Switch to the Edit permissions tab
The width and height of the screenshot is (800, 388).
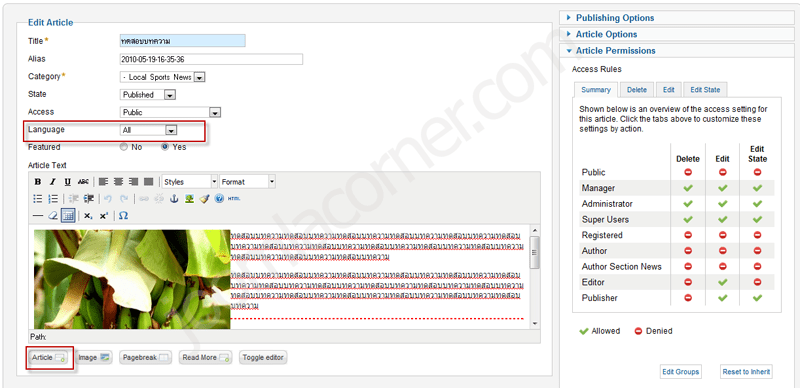(668, 90)
